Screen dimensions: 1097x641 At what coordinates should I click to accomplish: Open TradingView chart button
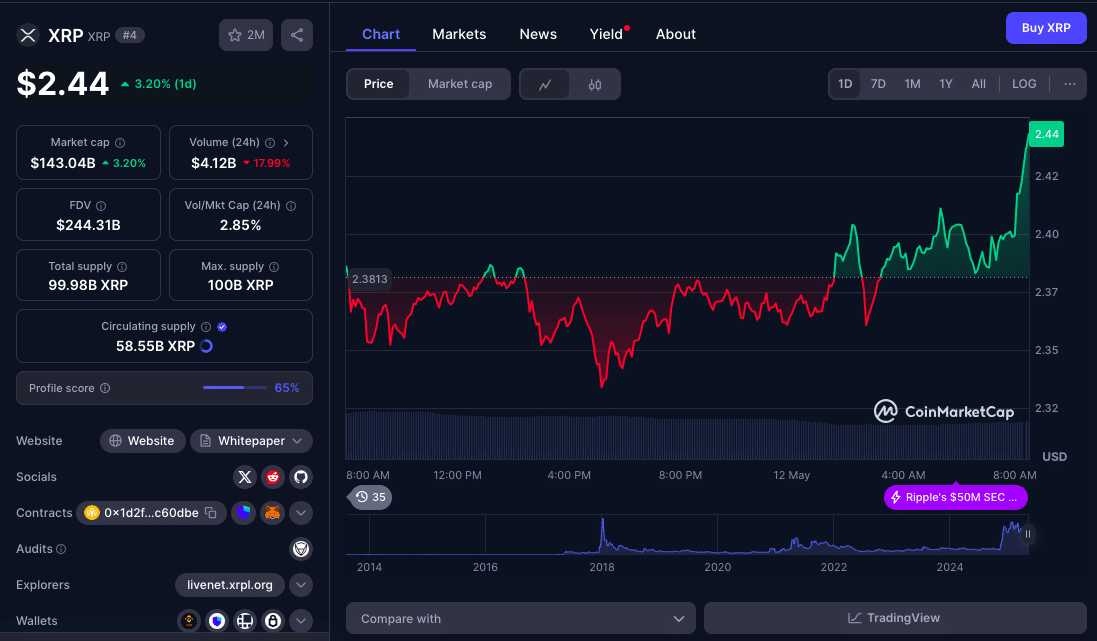(895, 618)
